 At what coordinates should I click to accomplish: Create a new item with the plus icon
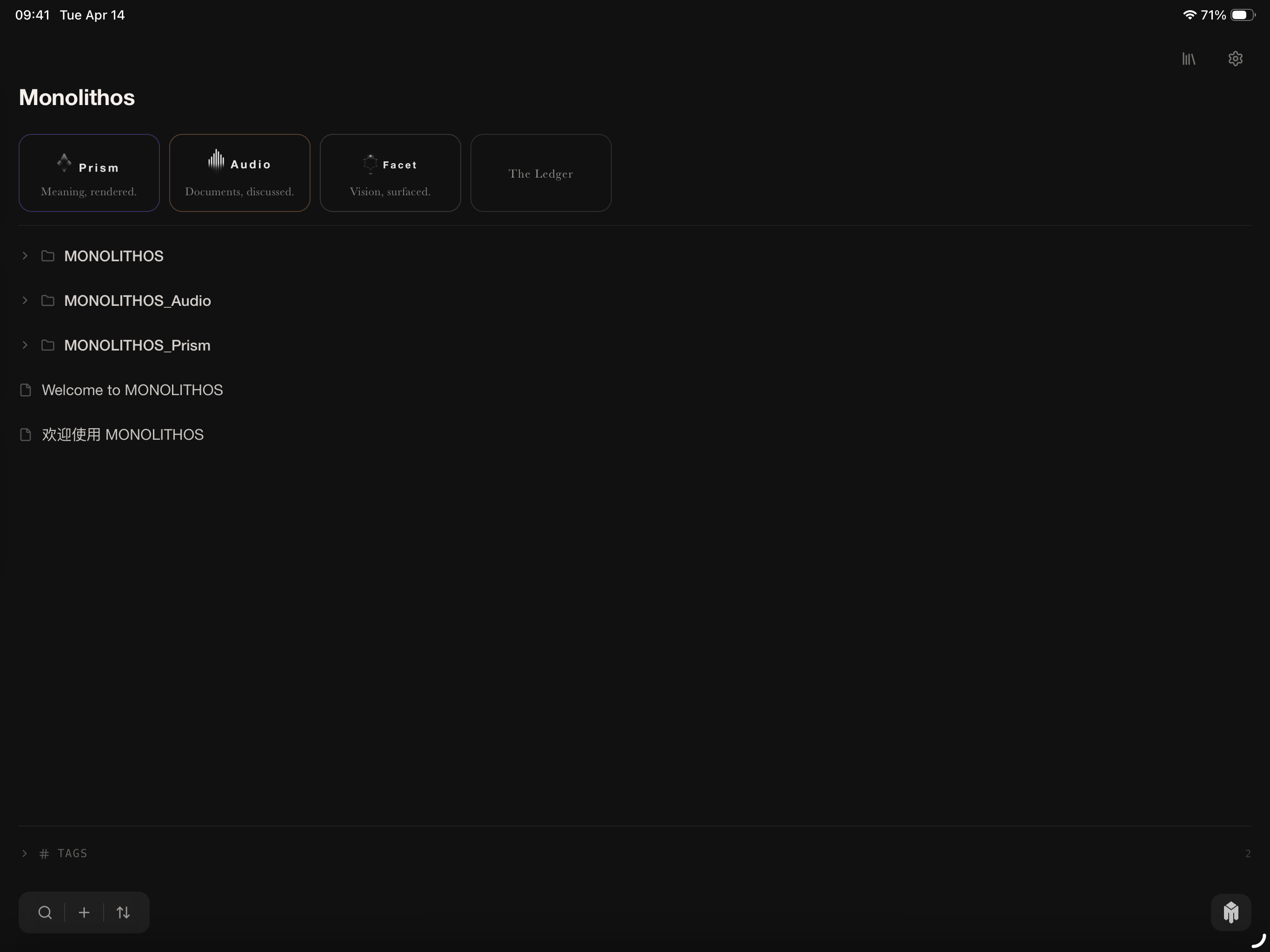click(x=84, y=912)
